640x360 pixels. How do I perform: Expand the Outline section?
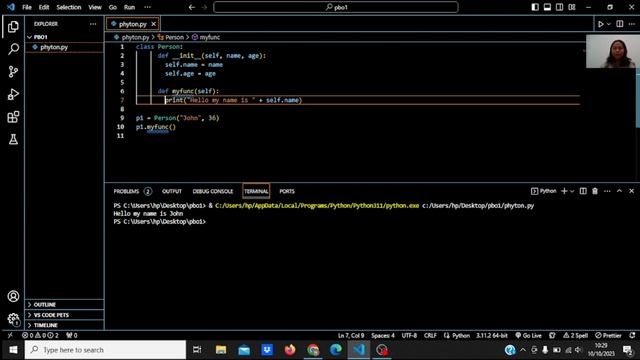tap(64, 304)
